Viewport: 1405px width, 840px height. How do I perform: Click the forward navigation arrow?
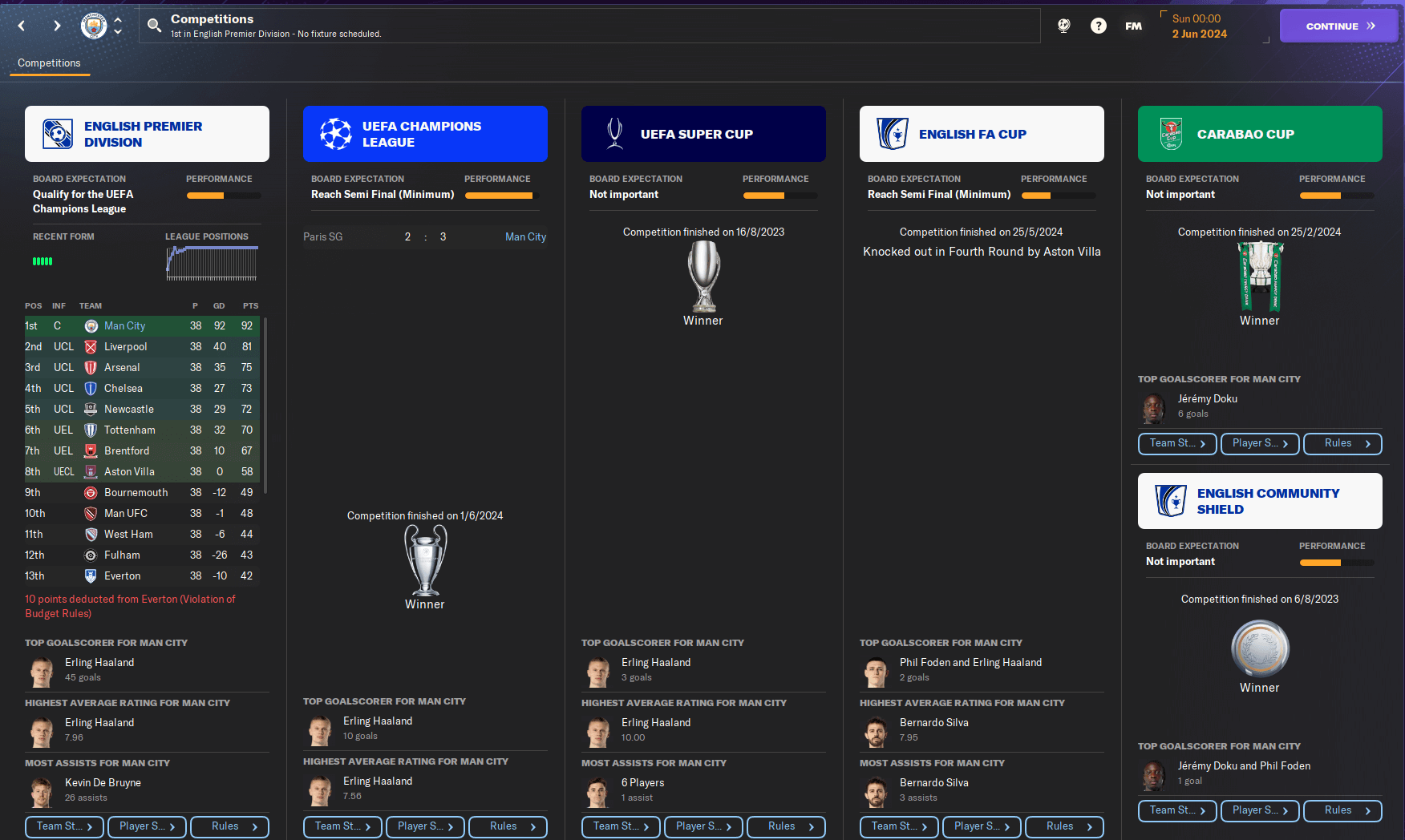pos(57,26)
